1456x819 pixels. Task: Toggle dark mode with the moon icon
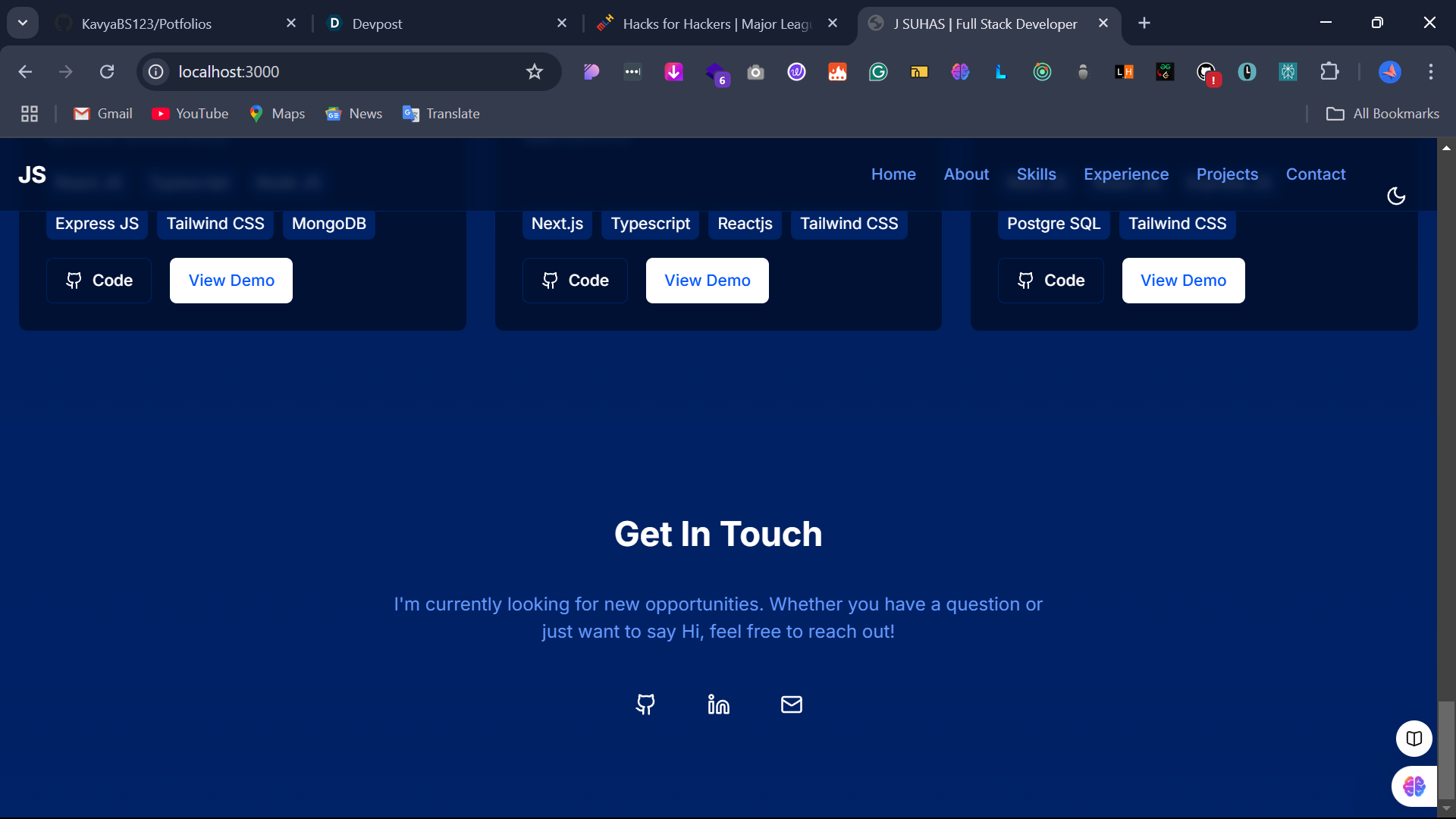(1395, 196)
